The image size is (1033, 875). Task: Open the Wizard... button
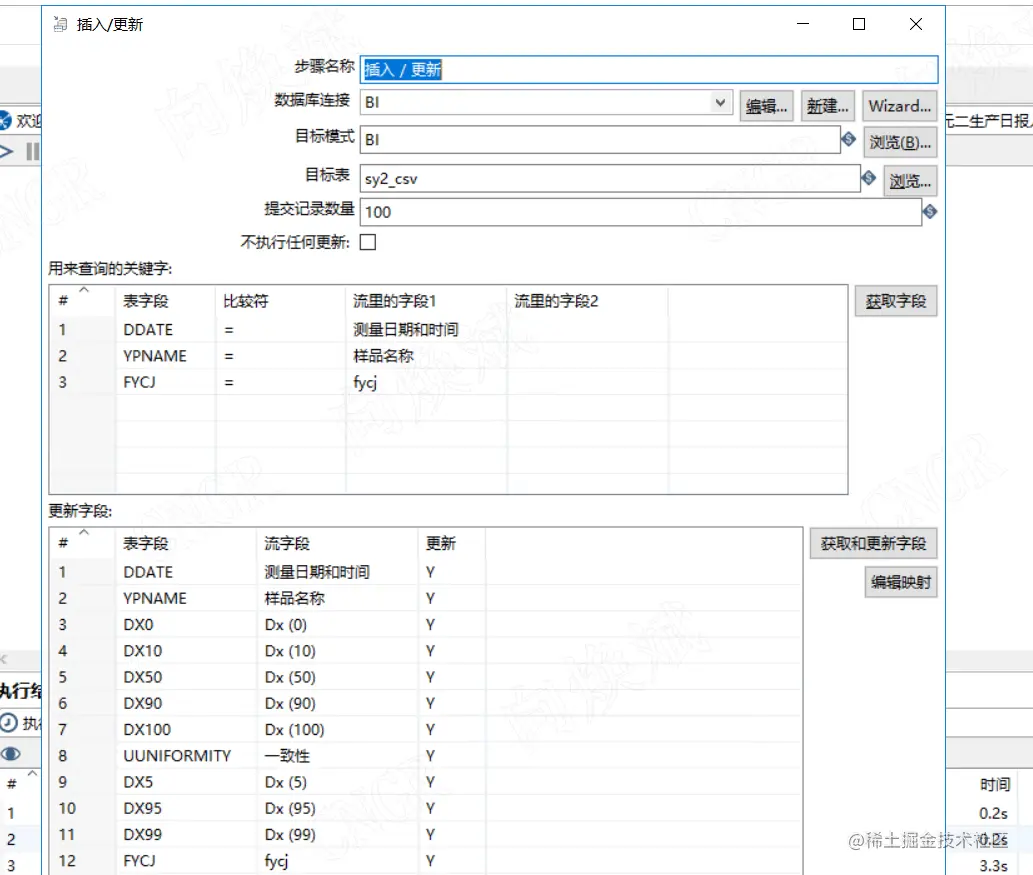coord(899,106)
